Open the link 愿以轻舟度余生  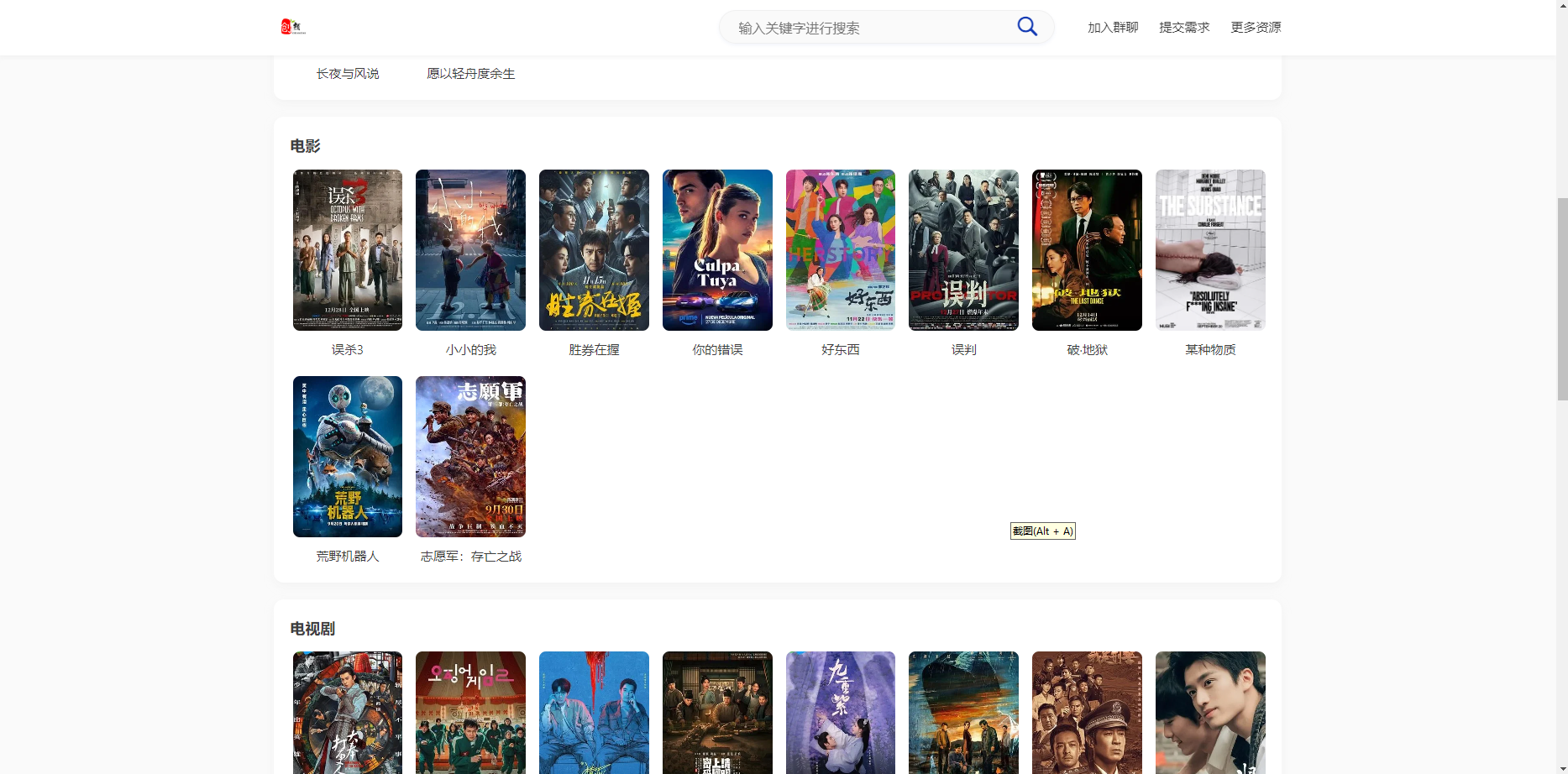(470, 73)
